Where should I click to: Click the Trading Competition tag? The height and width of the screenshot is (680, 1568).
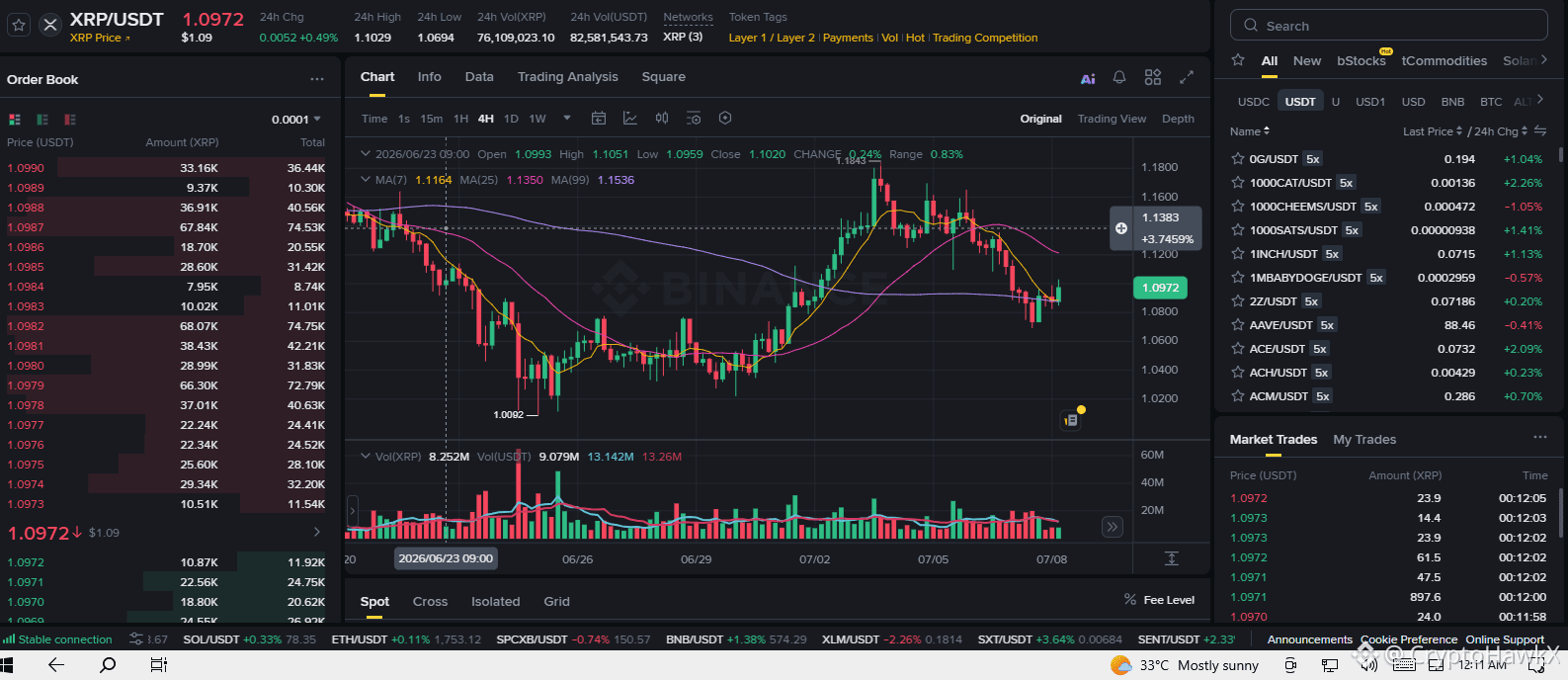tap(985, 38)
